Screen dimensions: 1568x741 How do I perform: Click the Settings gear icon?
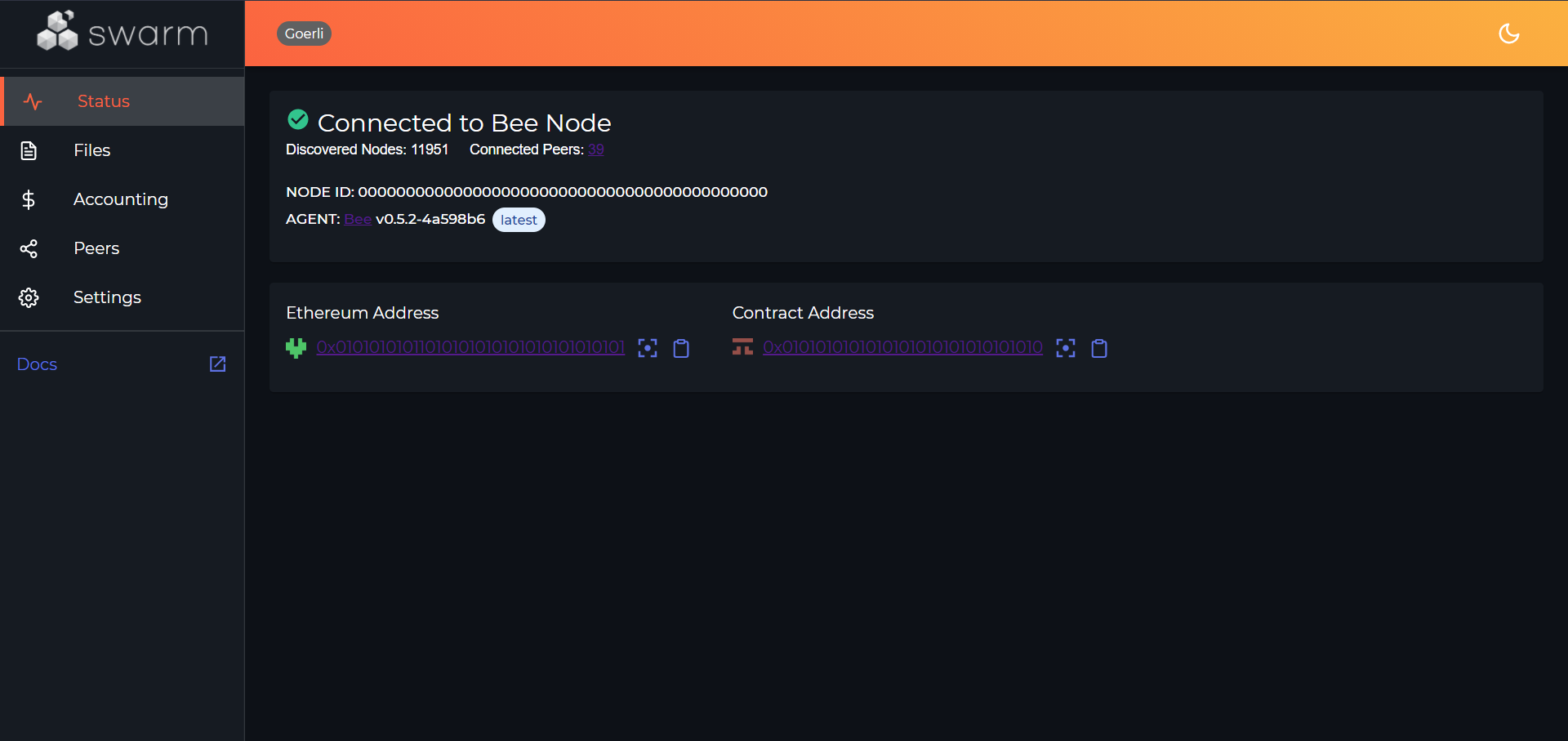click(x=29, y=297)
